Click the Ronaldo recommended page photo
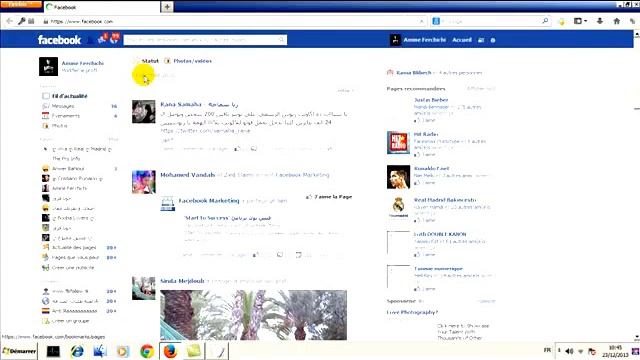 (398, 177)
